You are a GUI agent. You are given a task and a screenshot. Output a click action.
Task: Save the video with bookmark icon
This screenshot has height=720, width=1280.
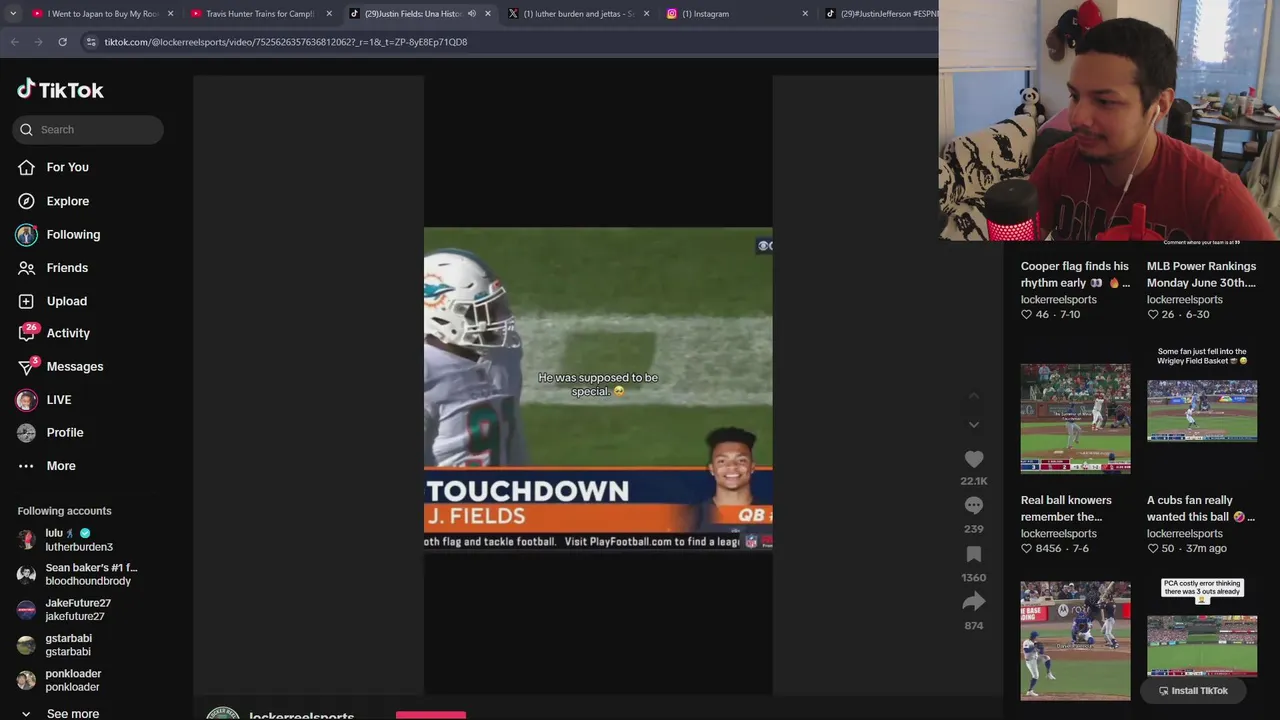click(x=973, y=555)
